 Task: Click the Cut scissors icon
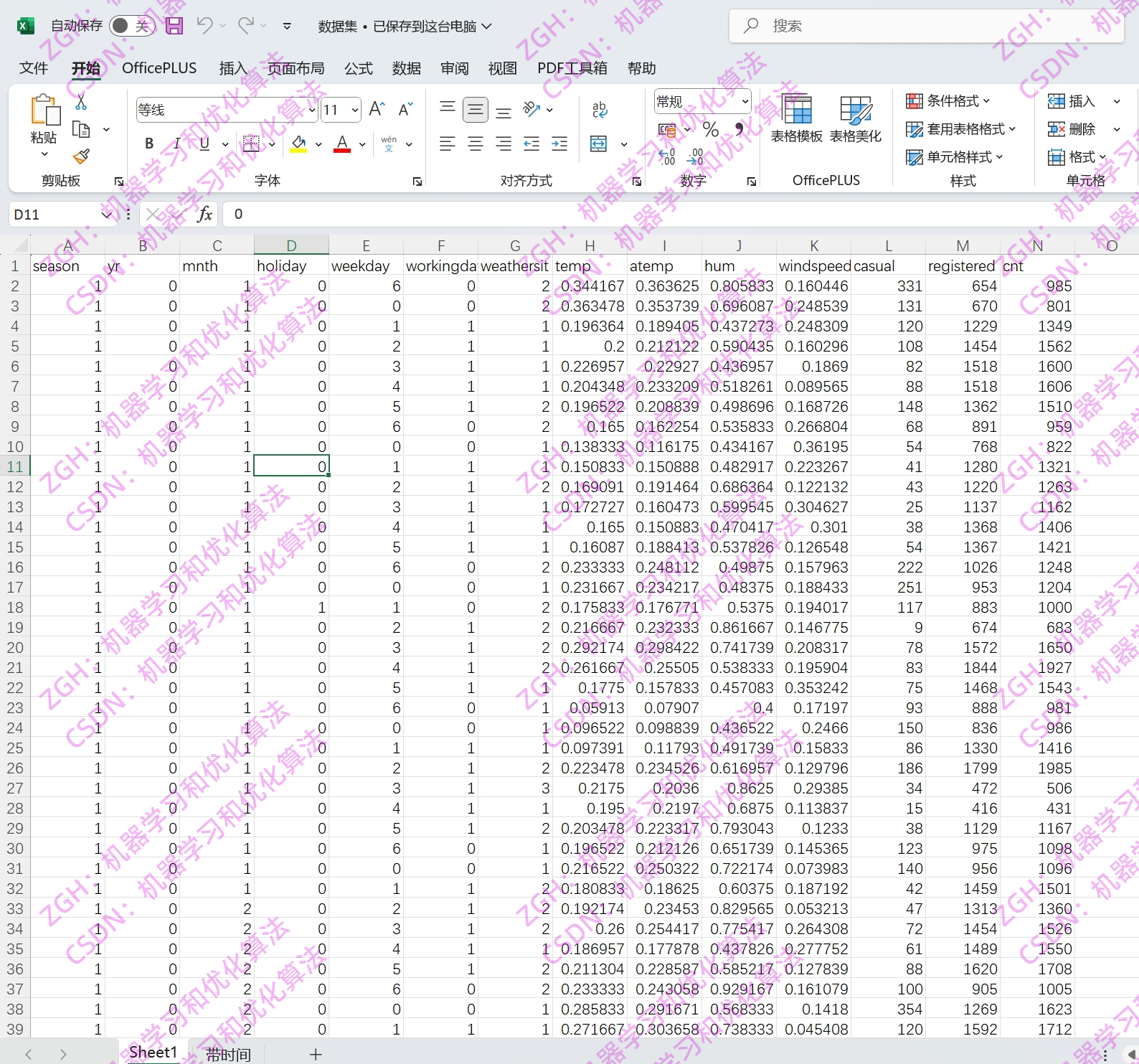click(81, 102)
